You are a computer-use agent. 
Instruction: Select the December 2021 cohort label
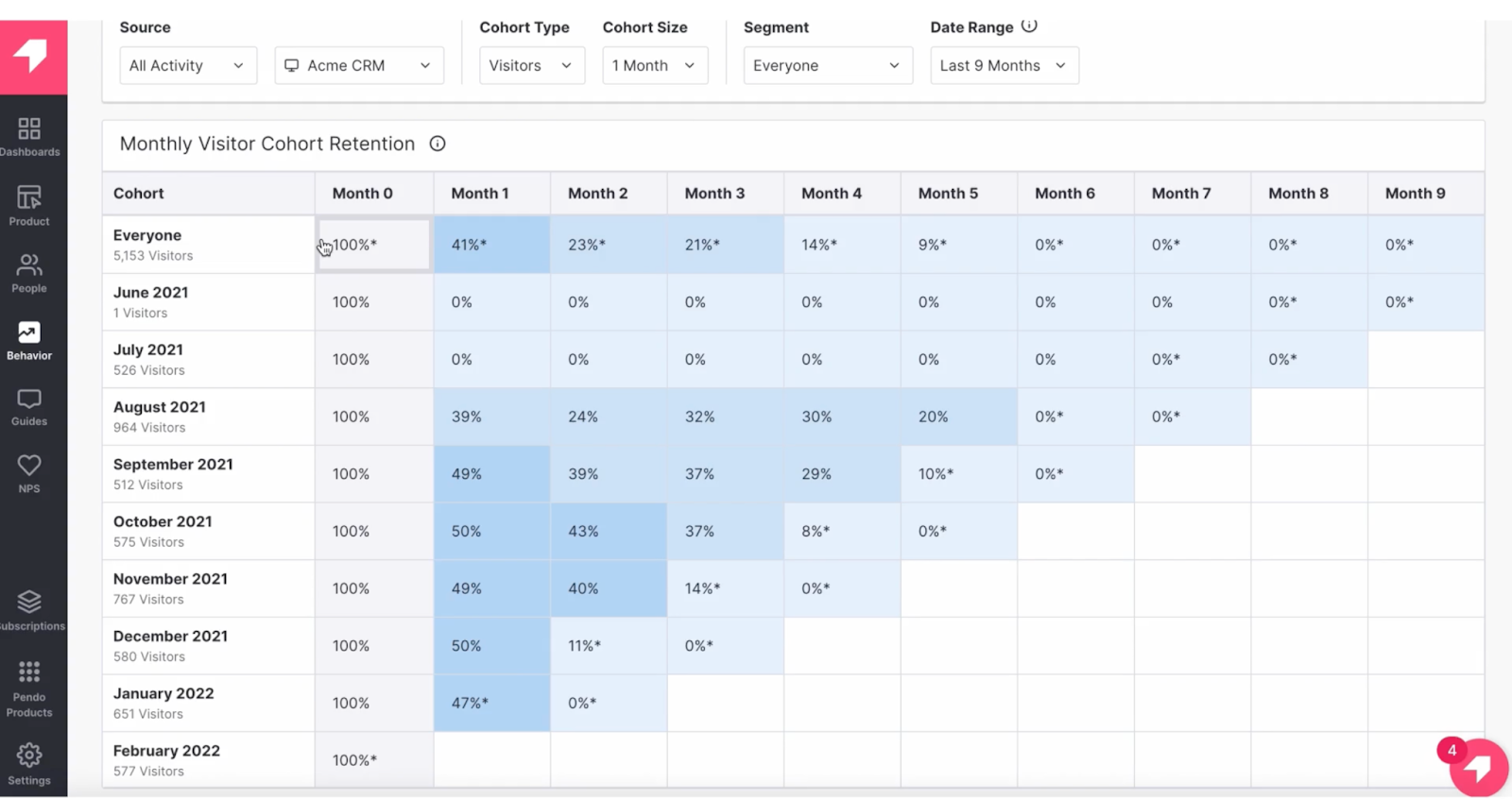tap(170, 637)
